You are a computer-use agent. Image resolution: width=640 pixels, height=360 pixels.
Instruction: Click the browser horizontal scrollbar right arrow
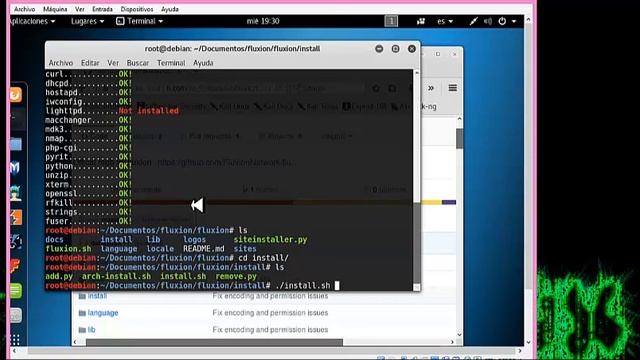pyautogui.click(x=452, y=342)
